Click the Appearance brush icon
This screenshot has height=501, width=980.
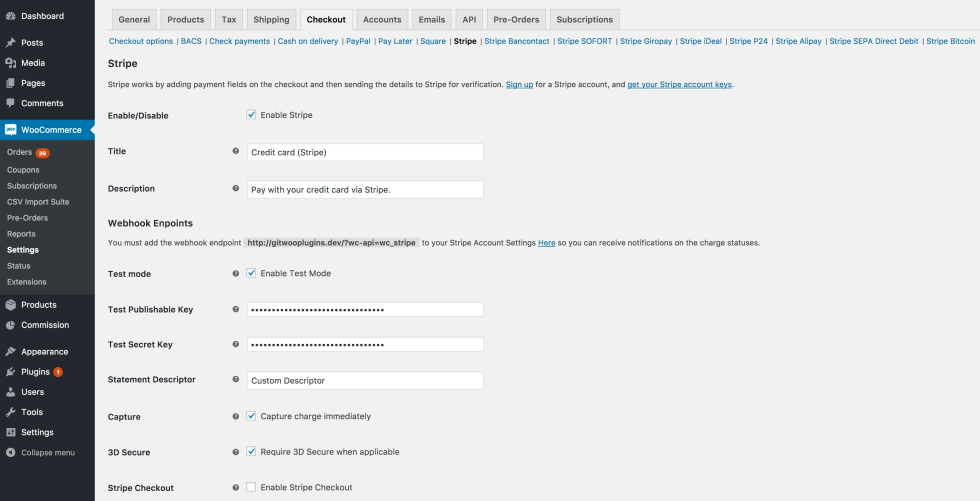tap(10, 352)
